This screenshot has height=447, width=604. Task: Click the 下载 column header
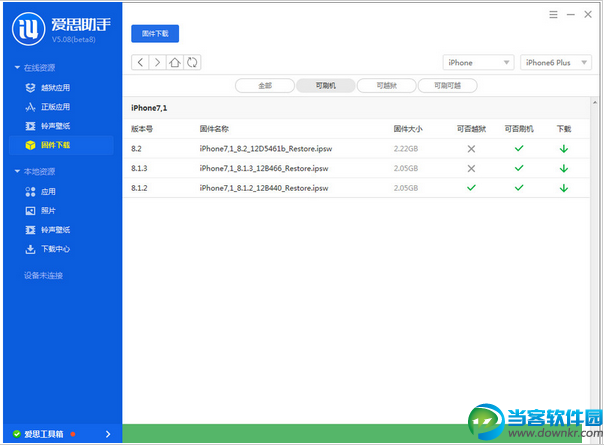(564, 129)
